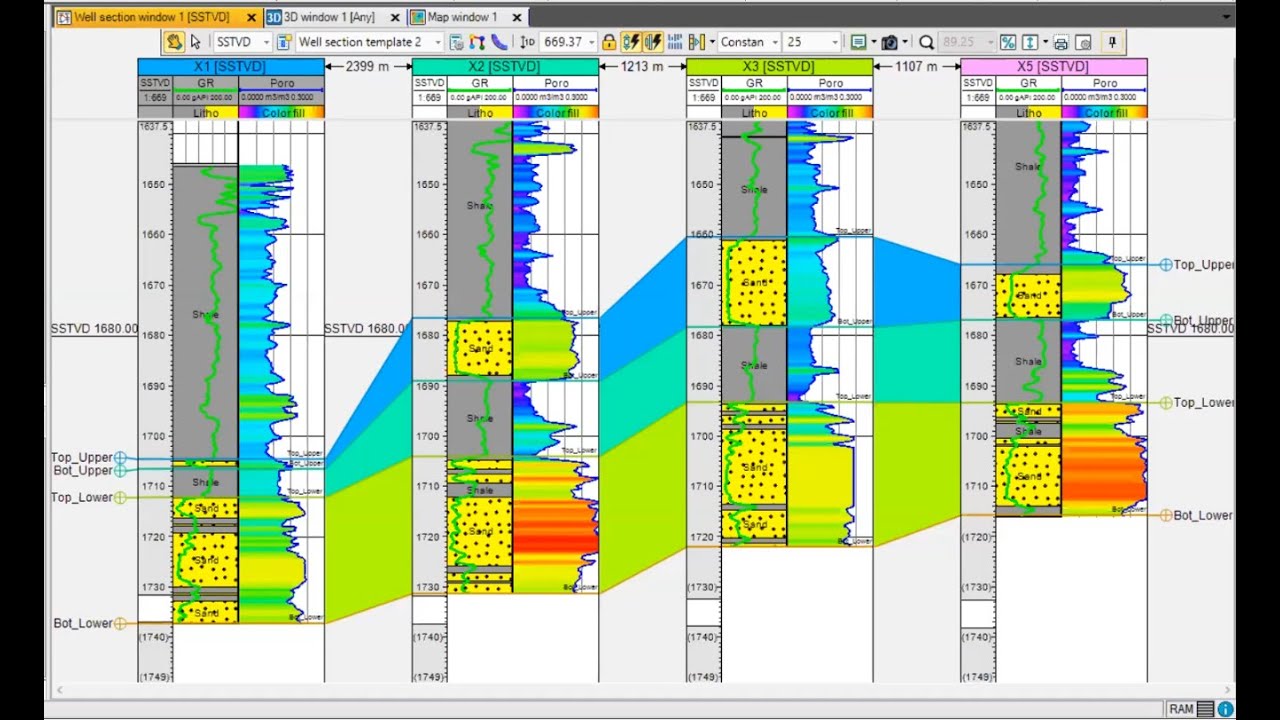
Task: Open the annotation icon dropdown arrow
Action: coord(874,42)
